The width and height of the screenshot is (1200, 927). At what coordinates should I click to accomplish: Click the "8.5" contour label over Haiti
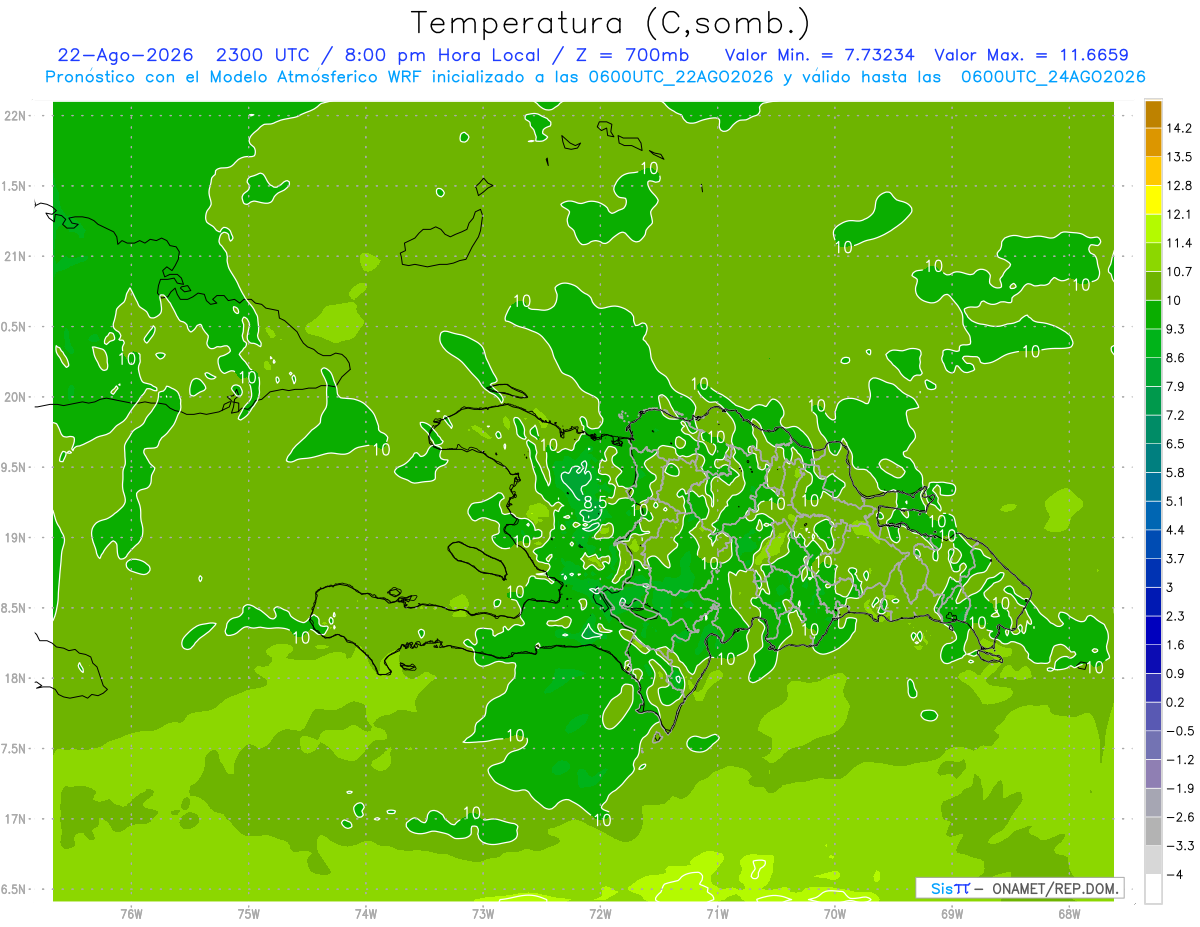click(596, 501)
